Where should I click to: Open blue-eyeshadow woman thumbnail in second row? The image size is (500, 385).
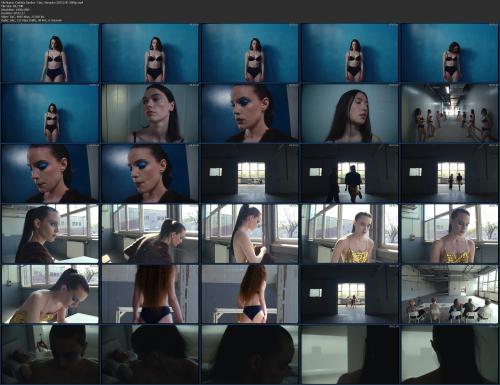point(250,113)
